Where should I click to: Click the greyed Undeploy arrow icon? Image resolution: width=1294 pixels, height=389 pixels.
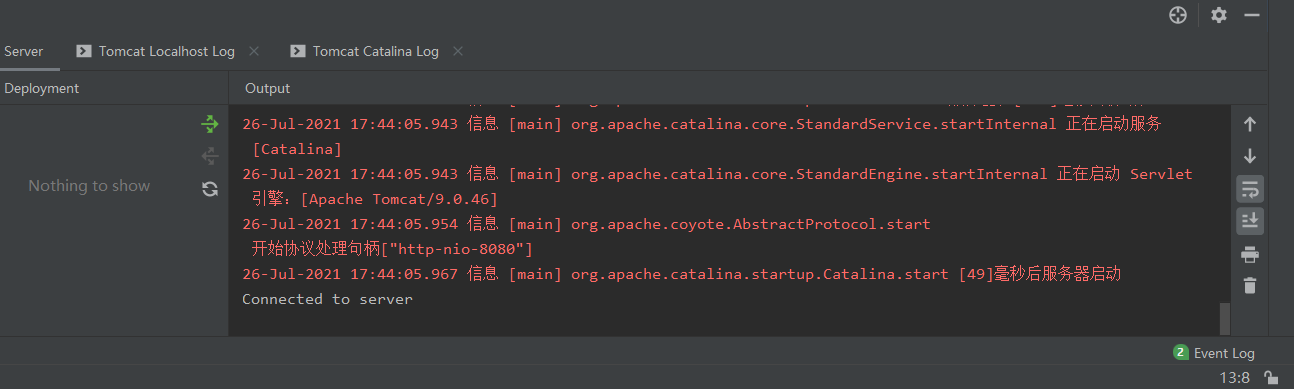209,156
